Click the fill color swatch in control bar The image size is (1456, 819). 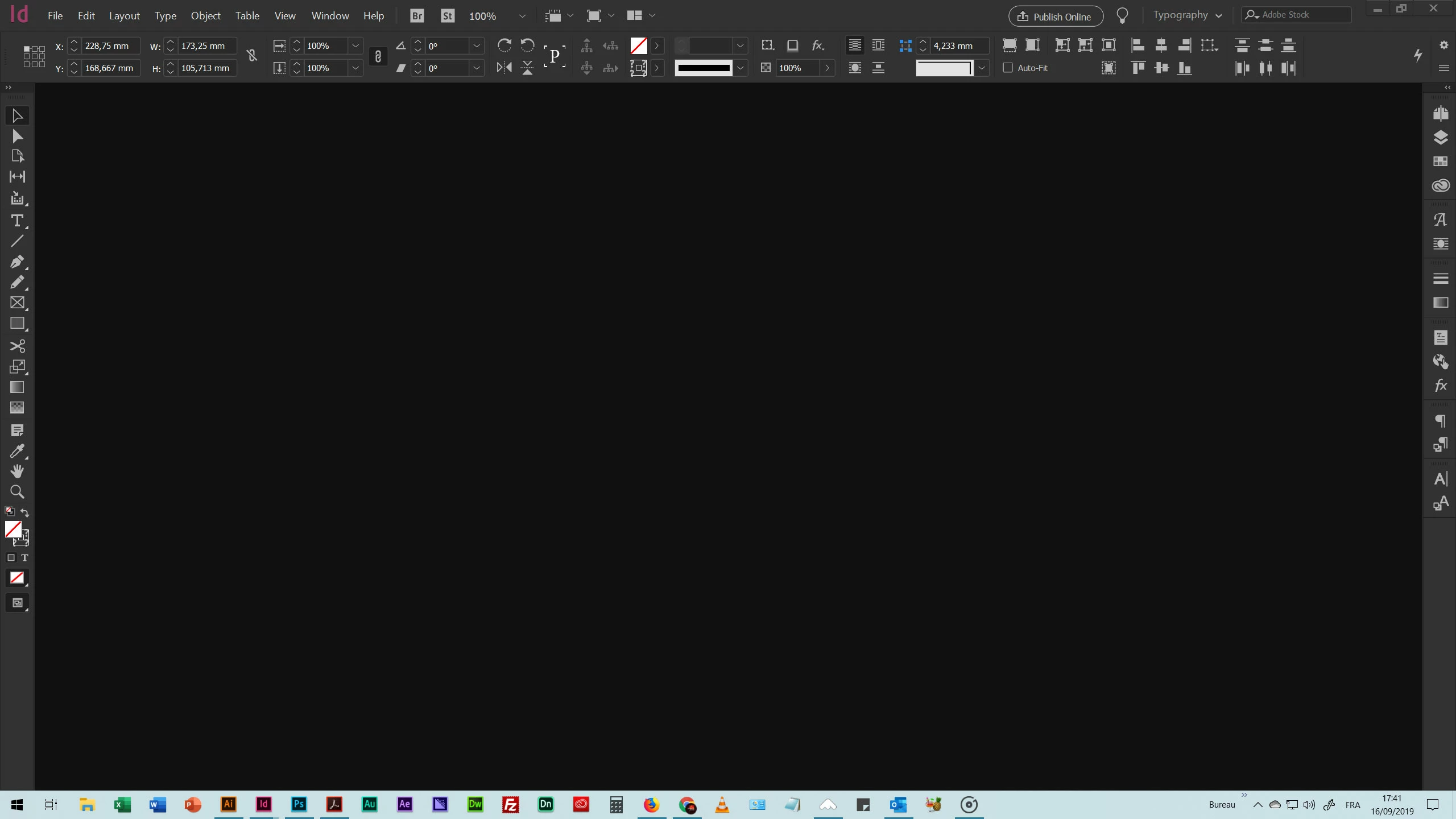pyautogui.click(x=639, y=45)
